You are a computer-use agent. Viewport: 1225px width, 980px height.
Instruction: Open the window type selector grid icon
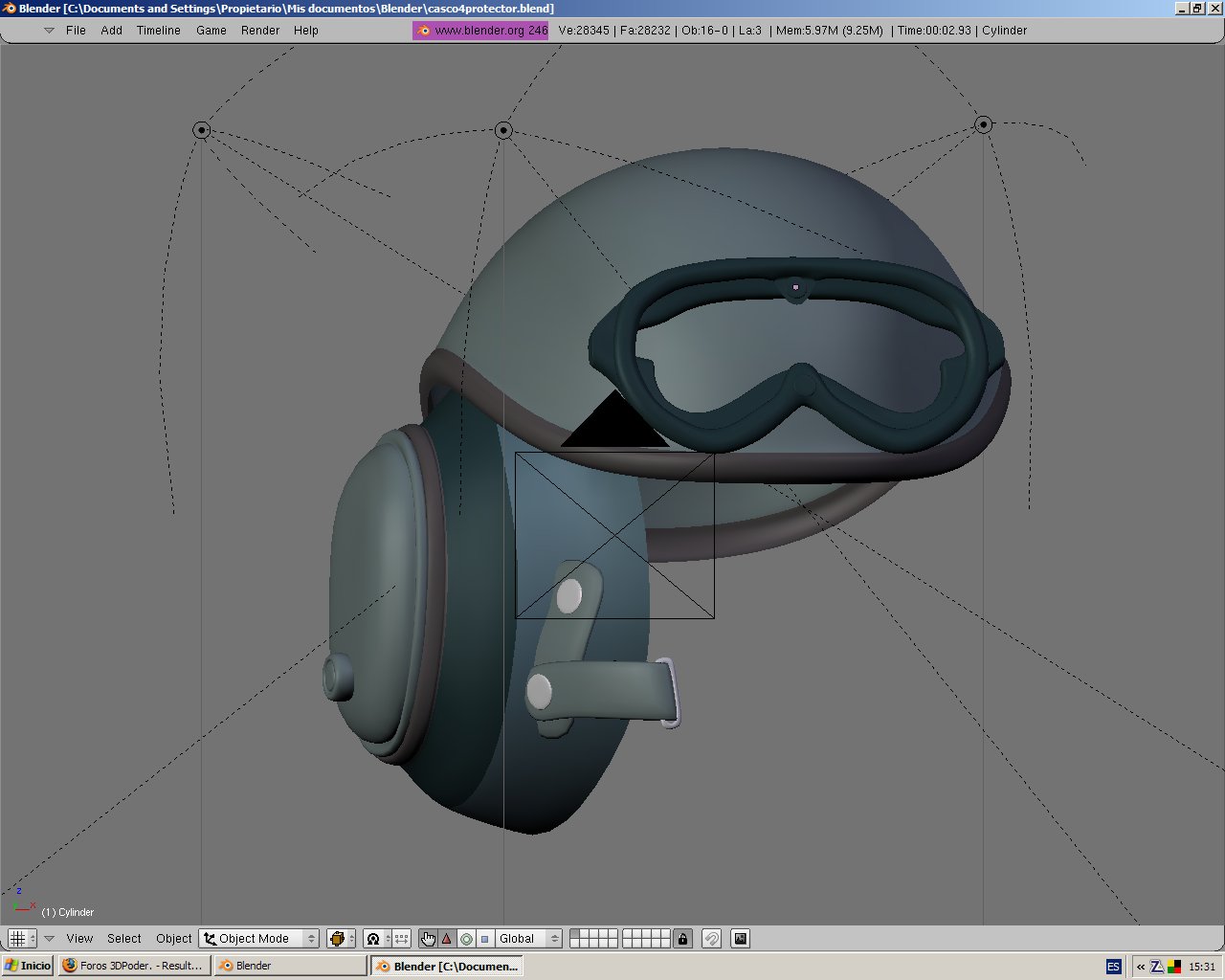pyautogui.click(x=22, y=939)
